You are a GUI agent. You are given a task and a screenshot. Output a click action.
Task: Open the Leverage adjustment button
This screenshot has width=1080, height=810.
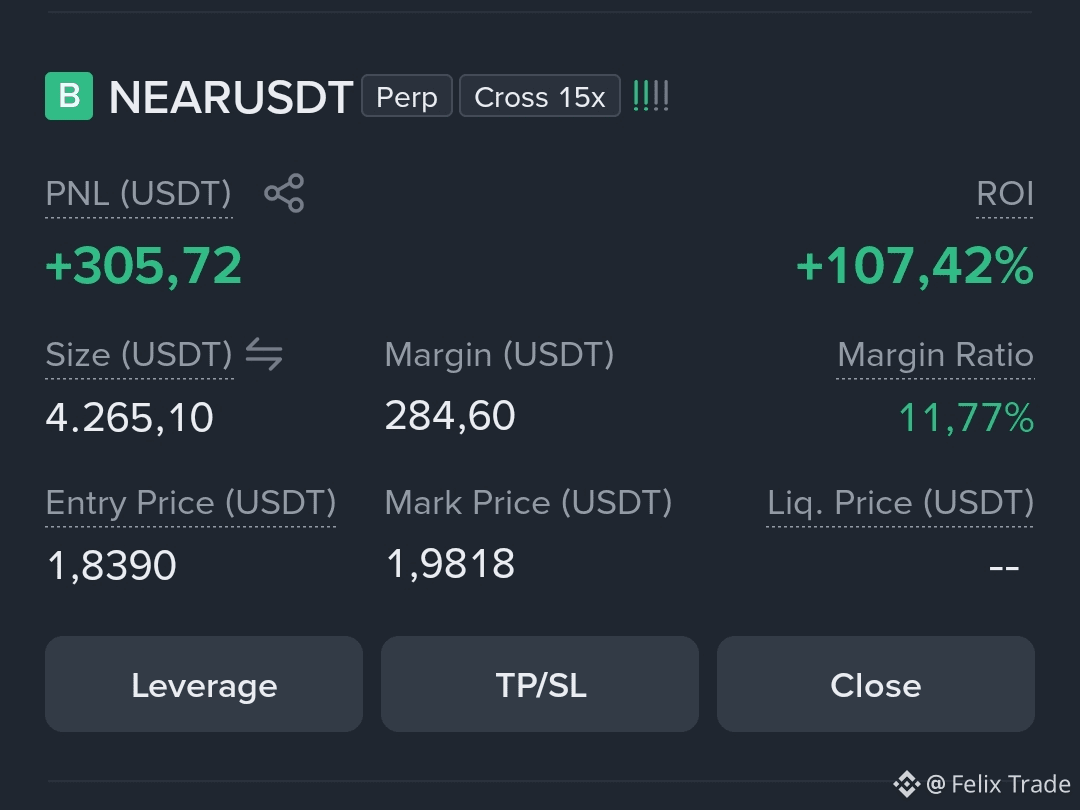coord(204,684)
